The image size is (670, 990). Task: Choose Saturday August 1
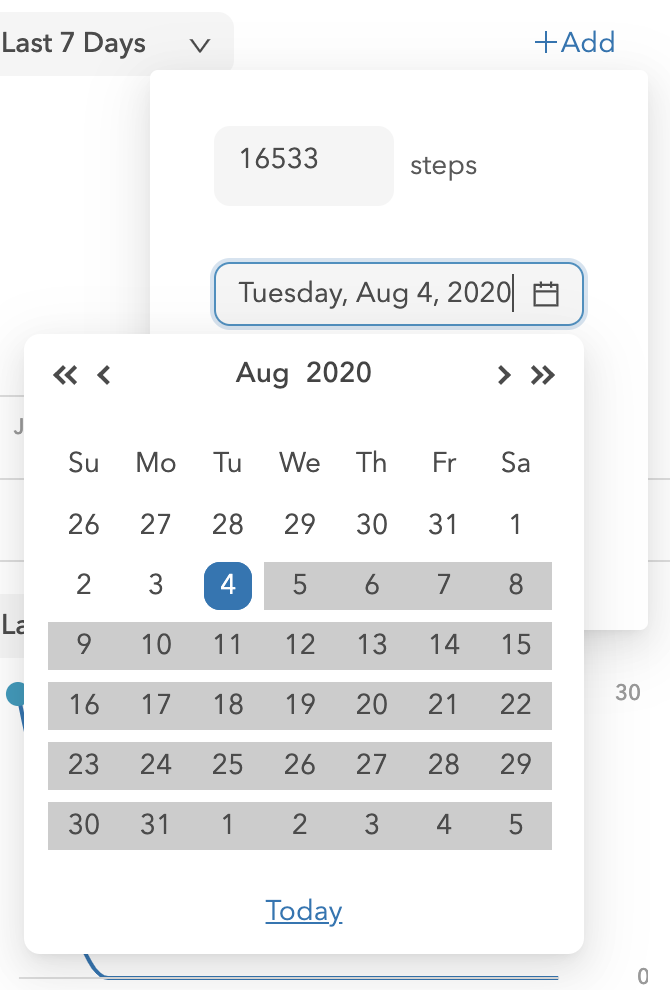516,525
